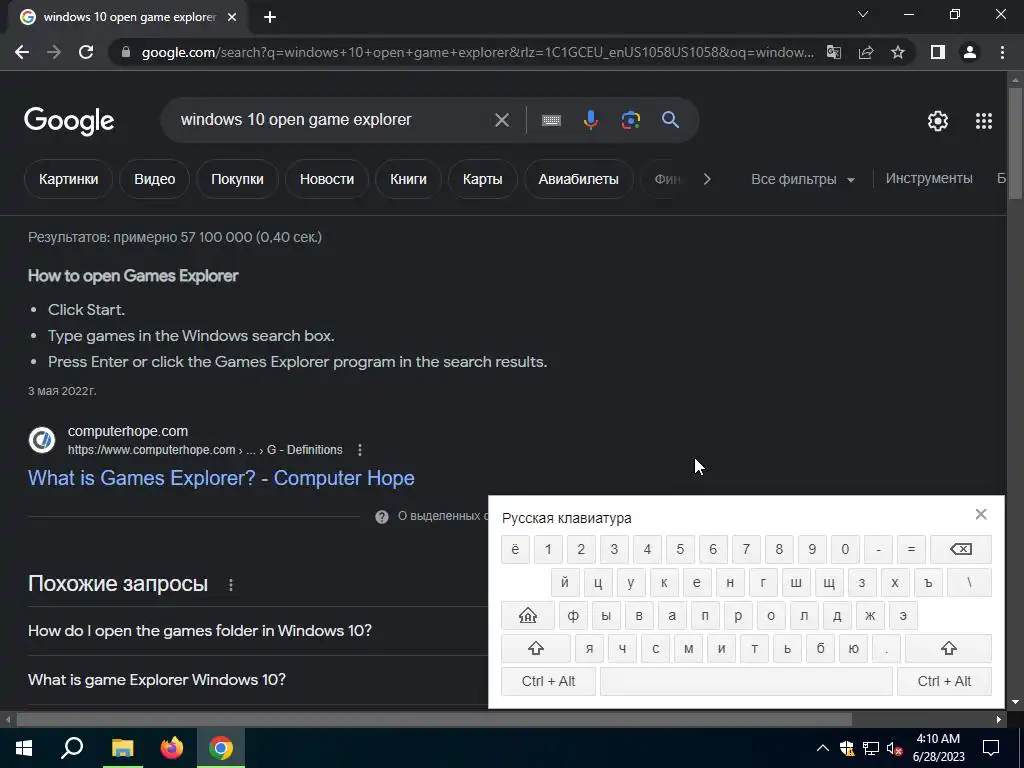Open the Chrome three-dot menu

(1002, 52)
